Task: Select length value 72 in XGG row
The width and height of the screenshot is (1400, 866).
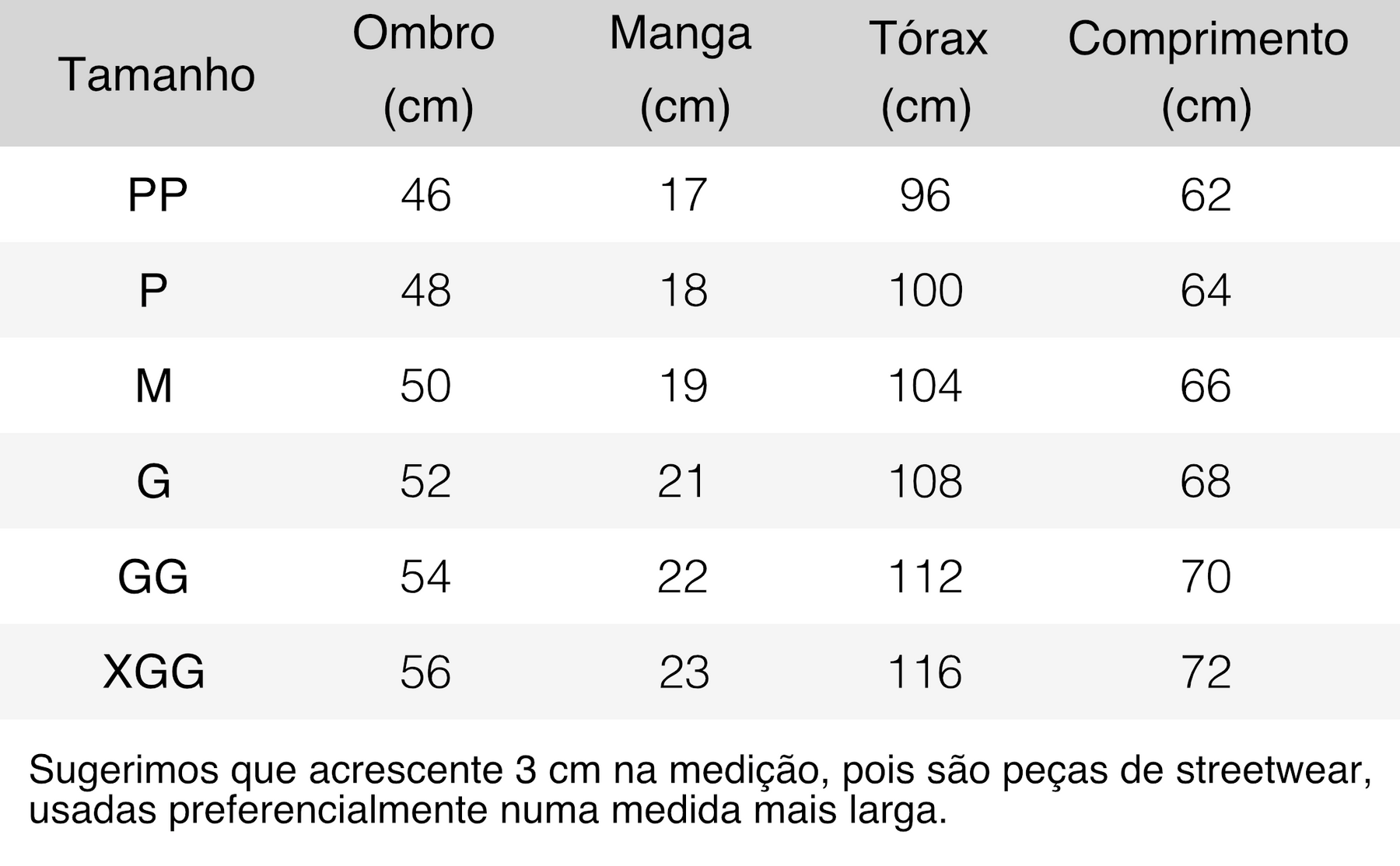Action: 1206,672
